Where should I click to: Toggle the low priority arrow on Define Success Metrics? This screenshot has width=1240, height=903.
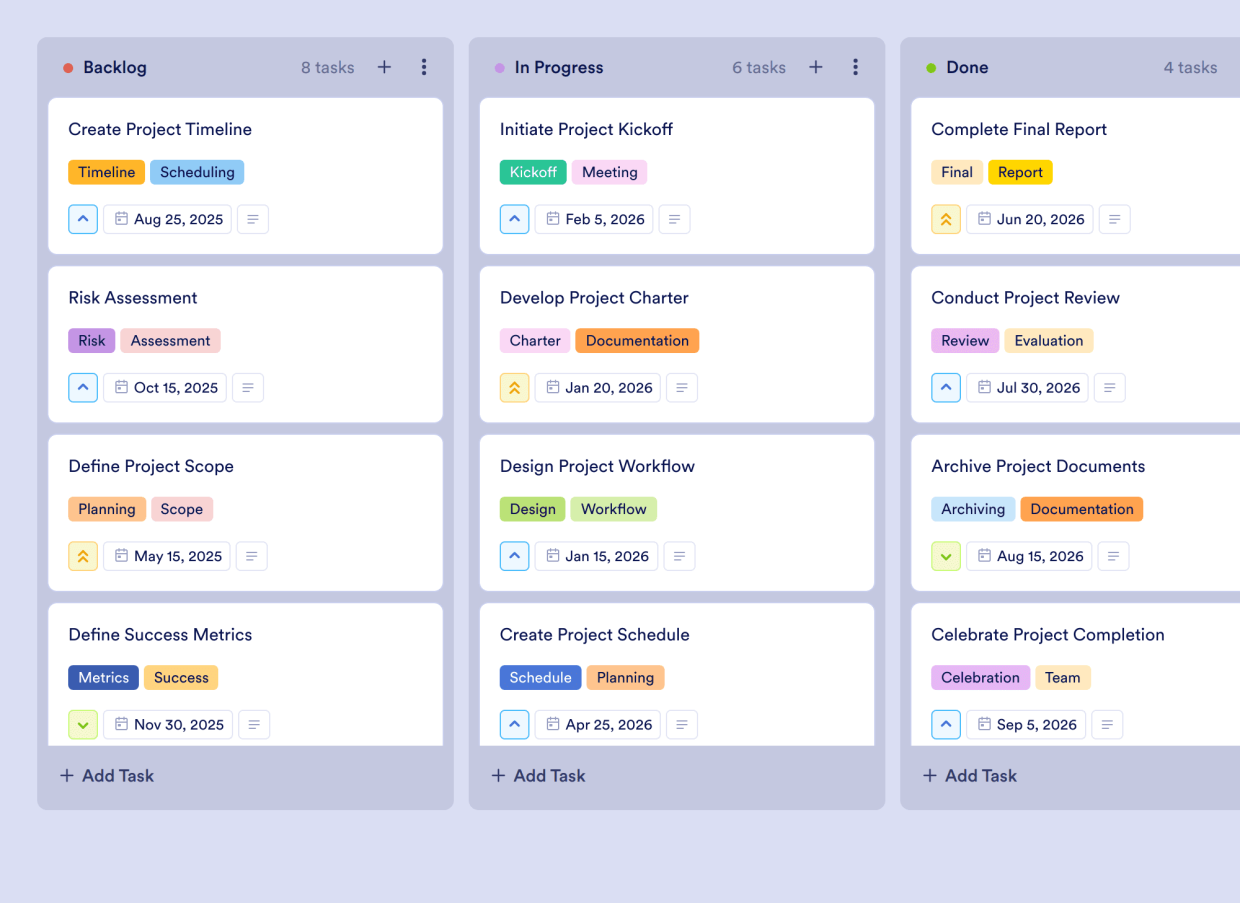pos(83,724)
